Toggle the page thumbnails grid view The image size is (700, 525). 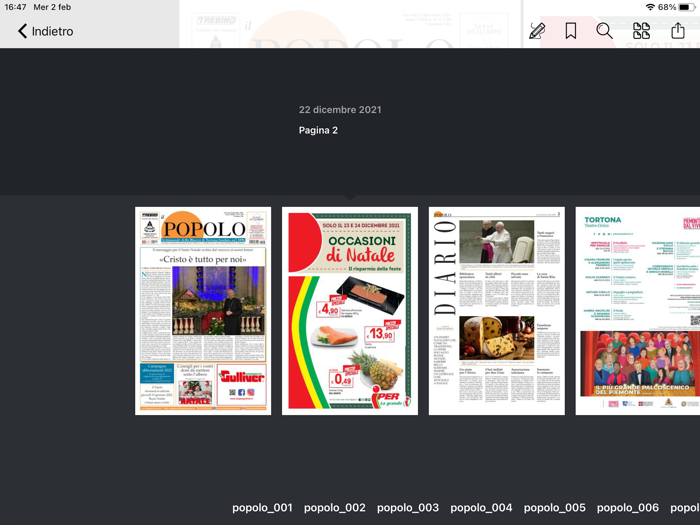click(642, 31)
